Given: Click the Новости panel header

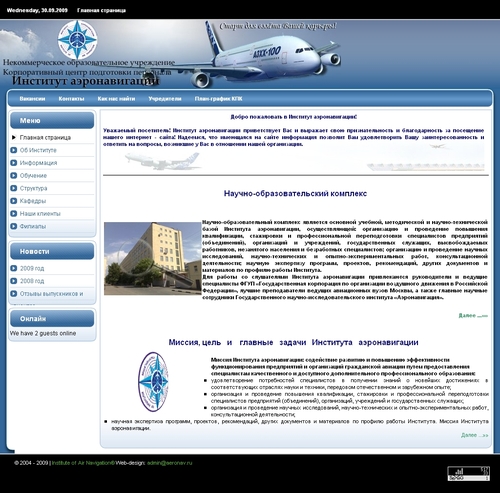Looking at the screenshot, I should pos(52,251).
